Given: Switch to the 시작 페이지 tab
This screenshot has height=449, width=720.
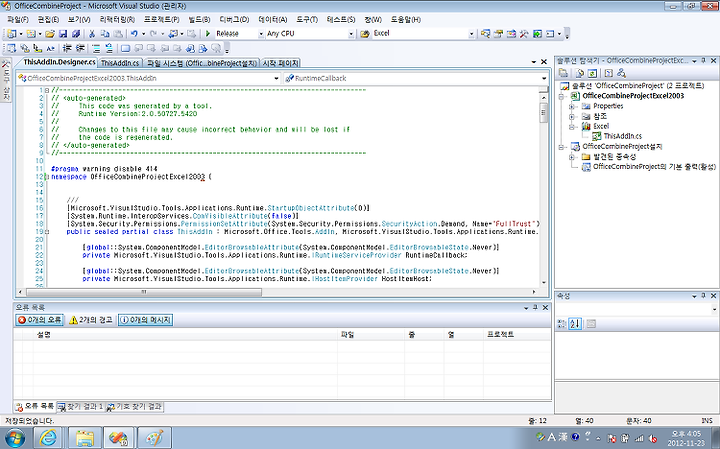Looking at the screenshot, I should click(x=280, y=63).
